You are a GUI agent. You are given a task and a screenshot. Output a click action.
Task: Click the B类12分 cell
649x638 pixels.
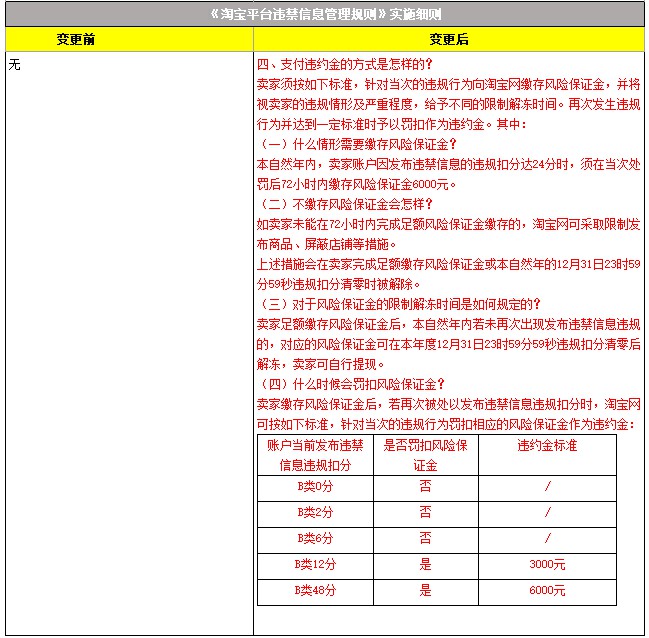pyautogui.click(x=315, y=564)
